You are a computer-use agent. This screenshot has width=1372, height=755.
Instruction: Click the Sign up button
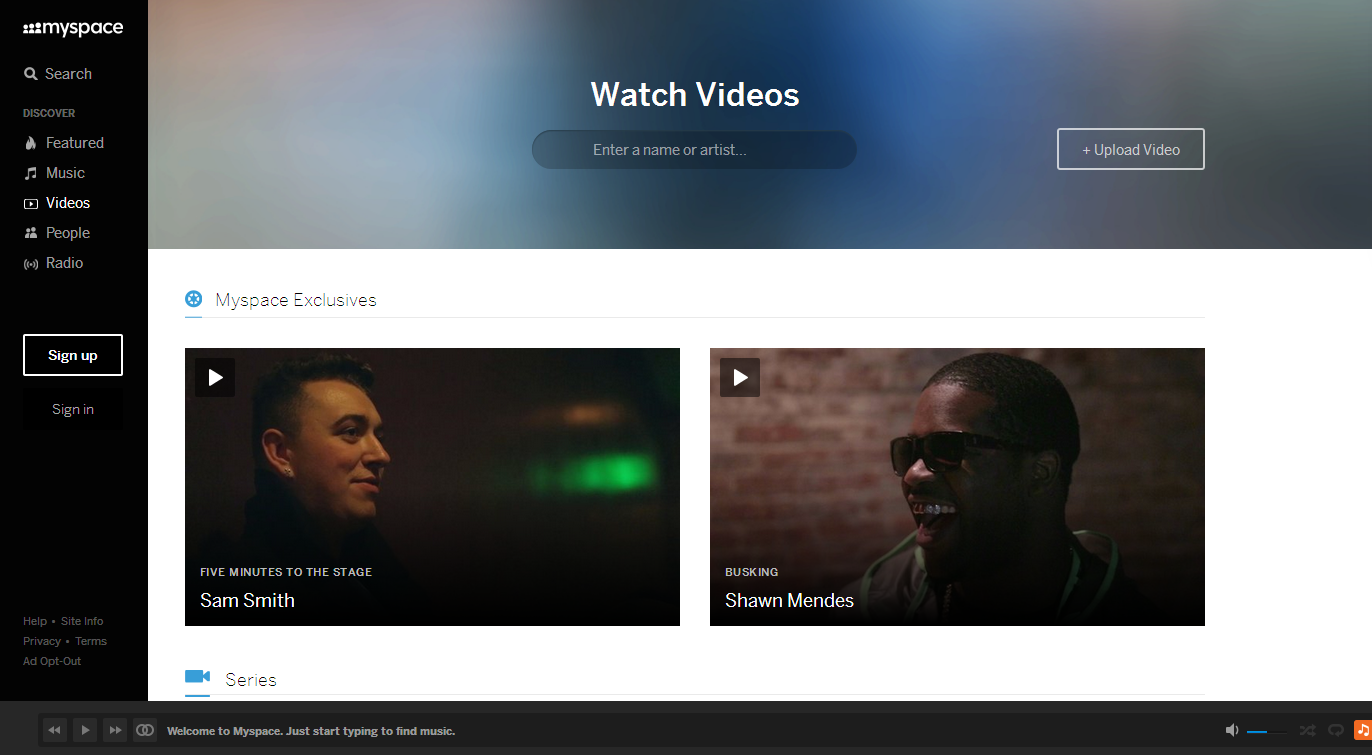click(73, 355)
